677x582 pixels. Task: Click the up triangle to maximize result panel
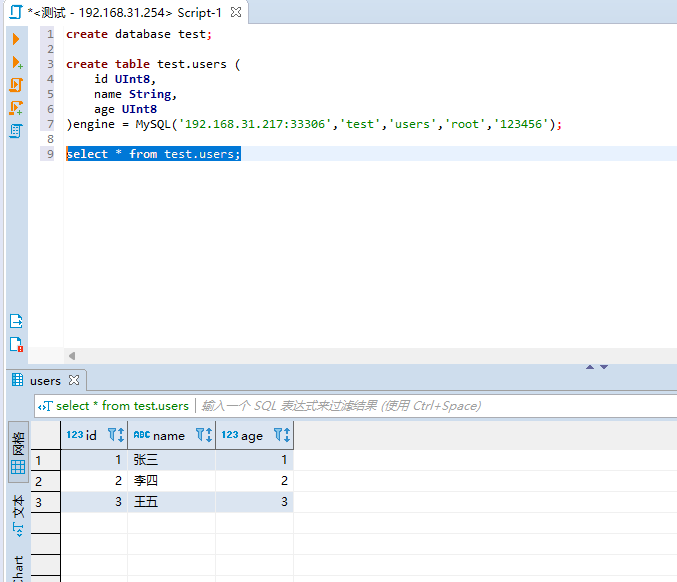pos(590,367)
